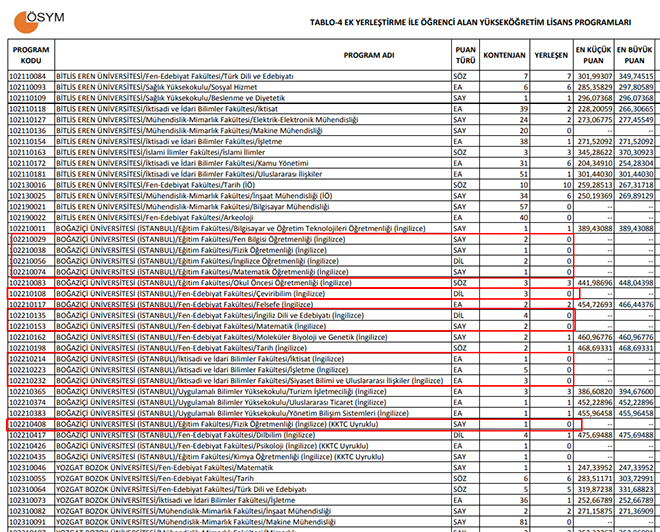Select the table title TABLO-4 EK YERLEŞTİRME heading
Screen dimensions: 660x532
pyautogui.click(x=470, y=22)
